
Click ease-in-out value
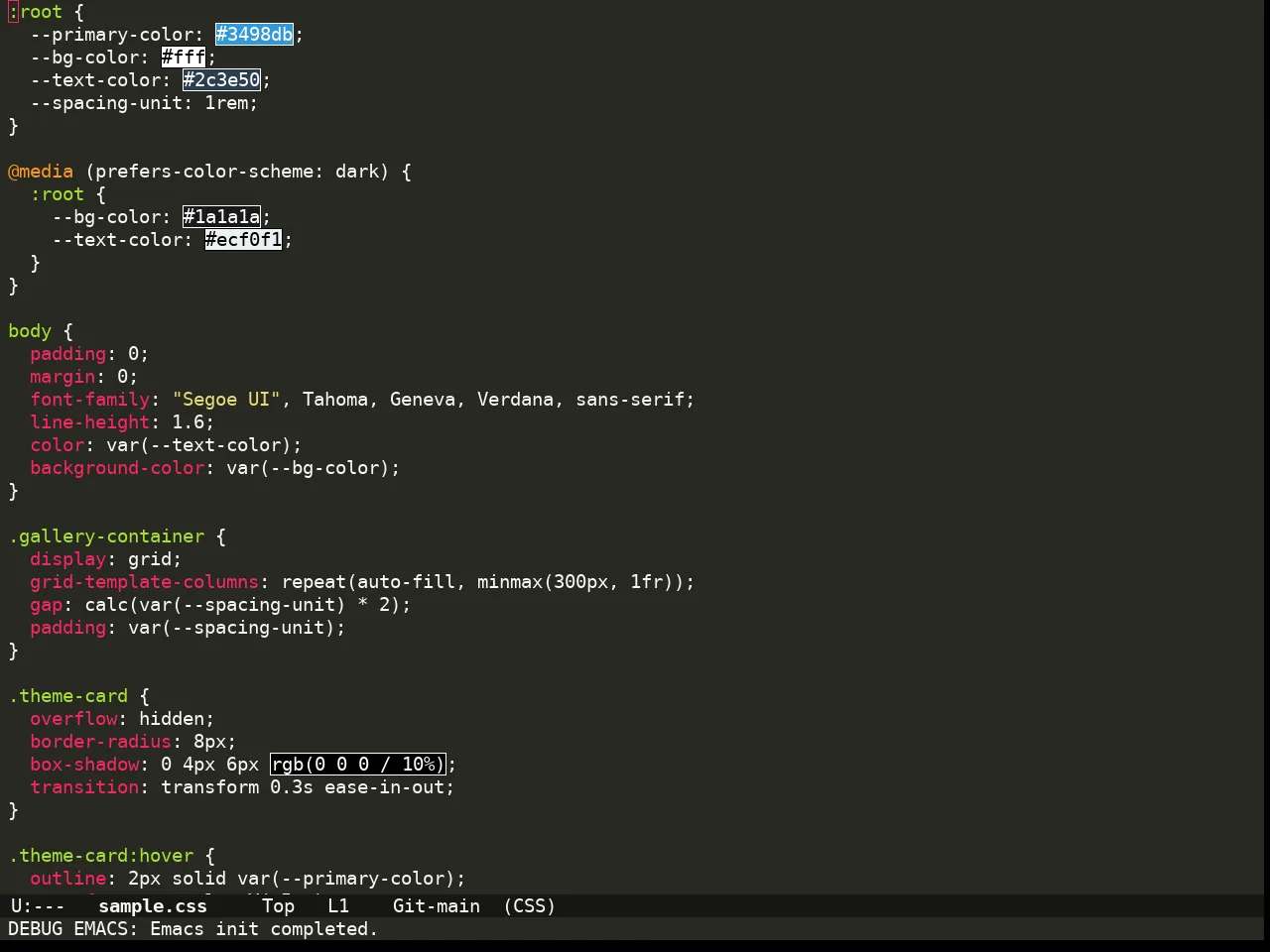coord(384,787)
